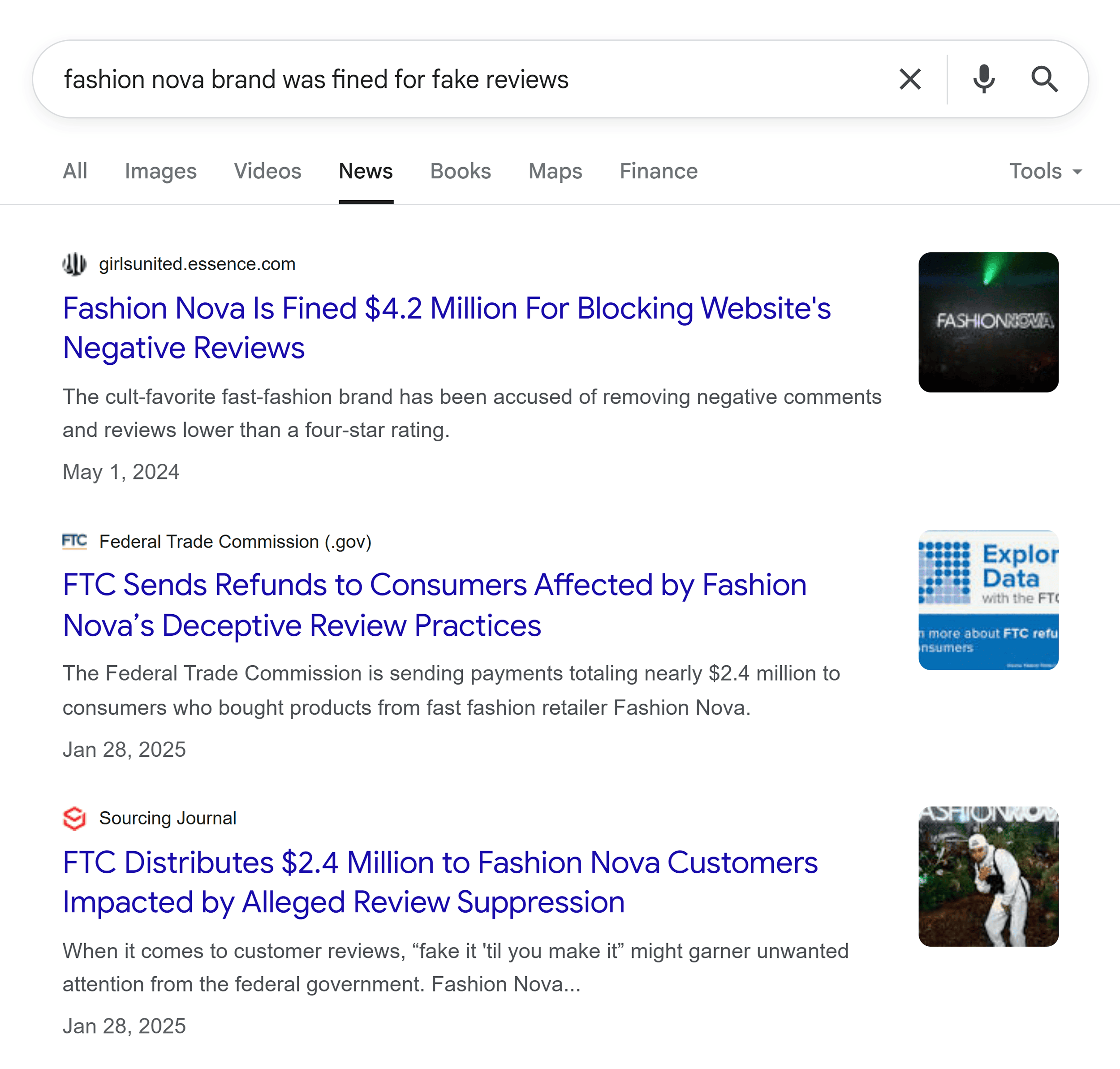Start voice search with the microphone icon
This screenshot has width=1120, height=1069.
[x=984, y=79]
